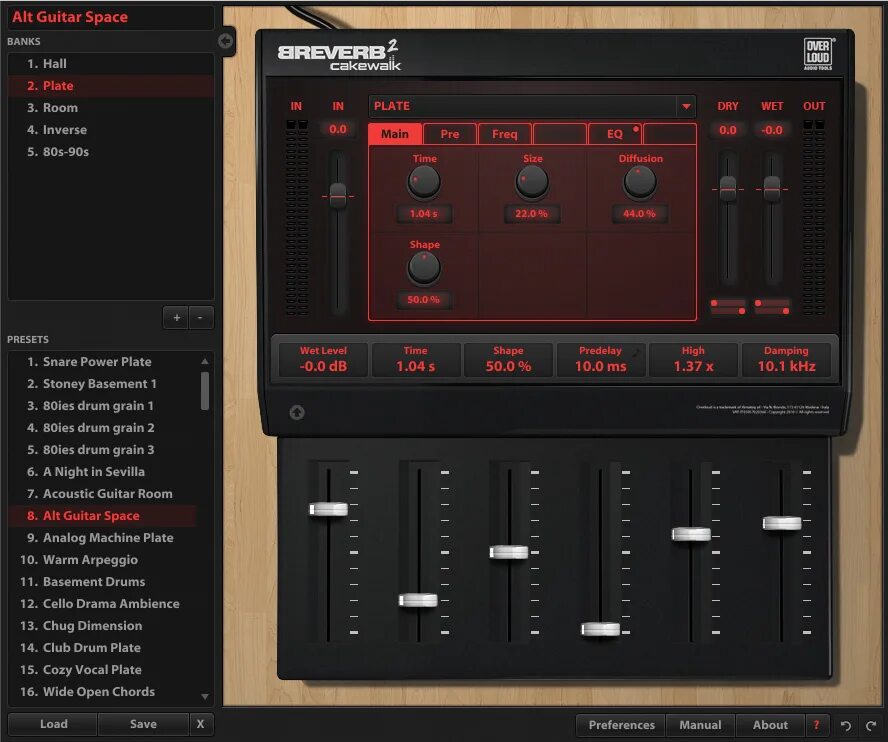This screenshot has height=742, width=888.
Task: Switch to the Main tab
Action: [395, 134]
